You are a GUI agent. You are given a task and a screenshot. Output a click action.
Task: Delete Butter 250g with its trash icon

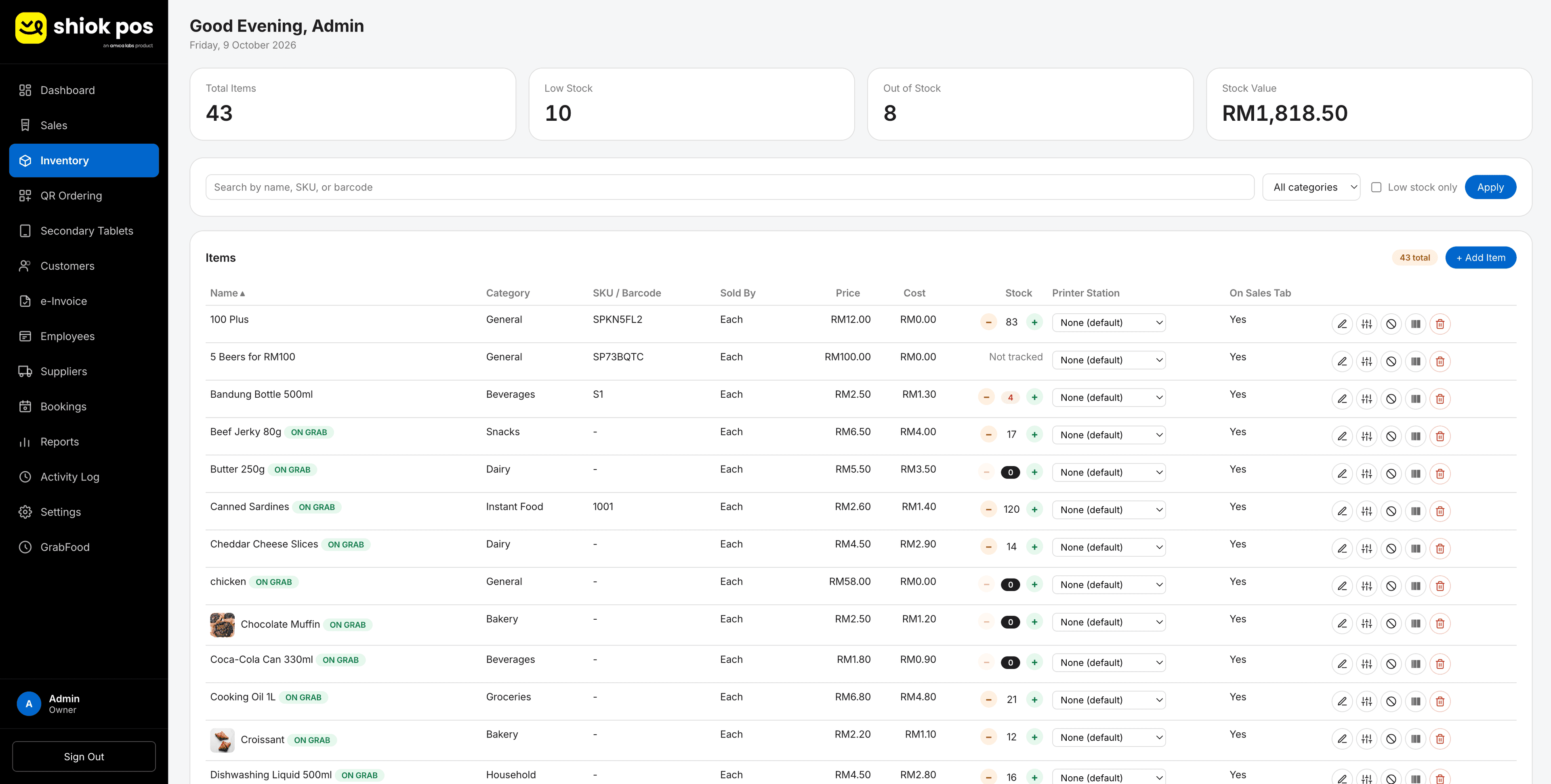pyautogui.click(x=1440, y=474)
